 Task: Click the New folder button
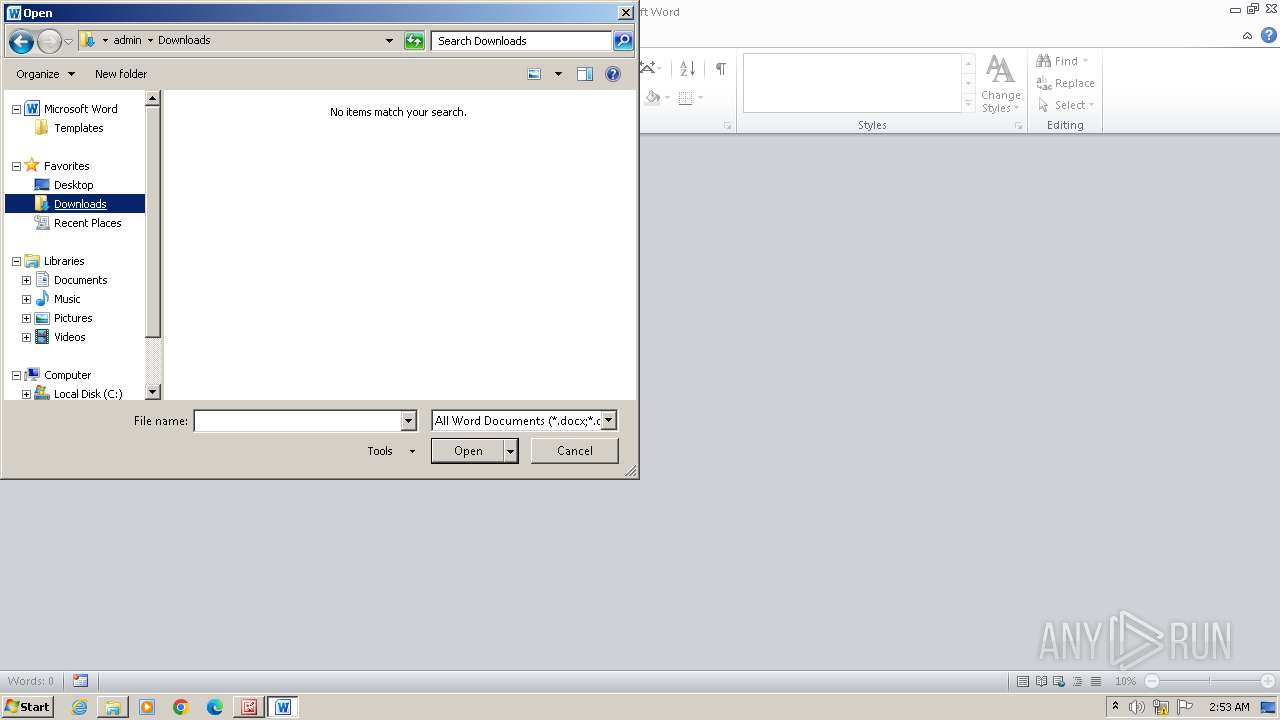tap(121, 74)
